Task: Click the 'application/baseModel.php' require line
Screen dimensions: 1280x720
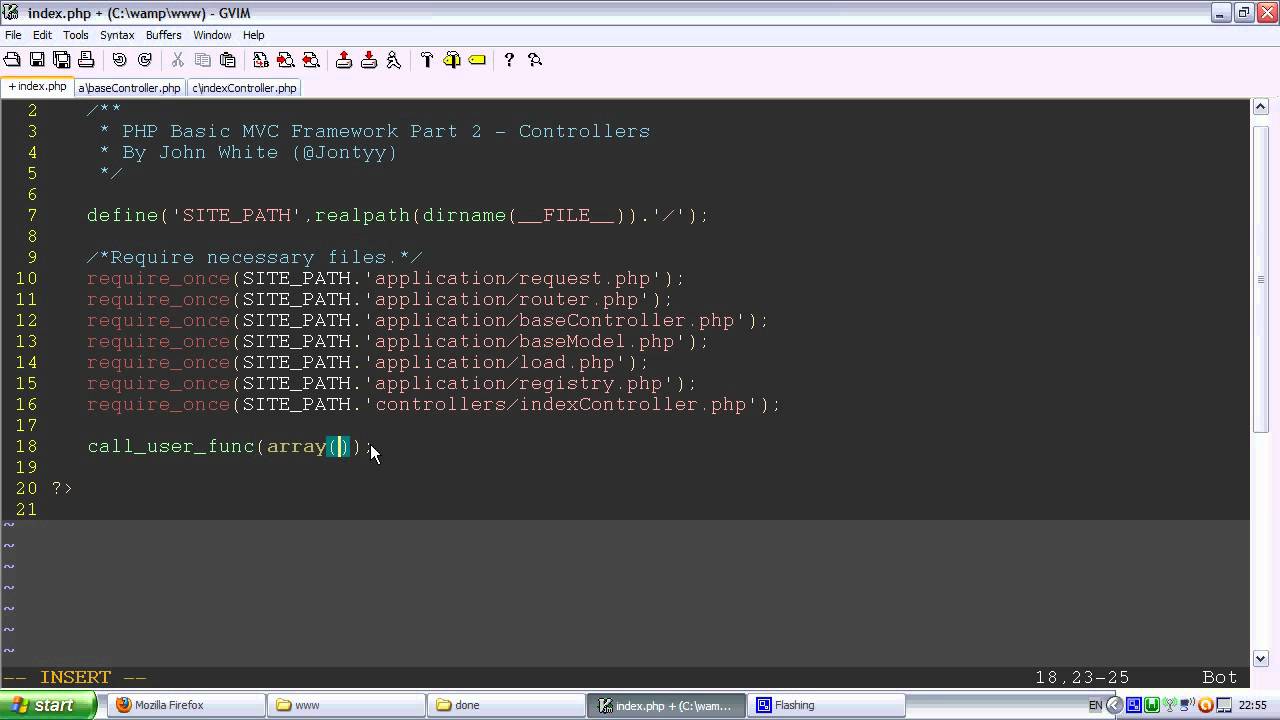Action: click(x=397, y=342)
